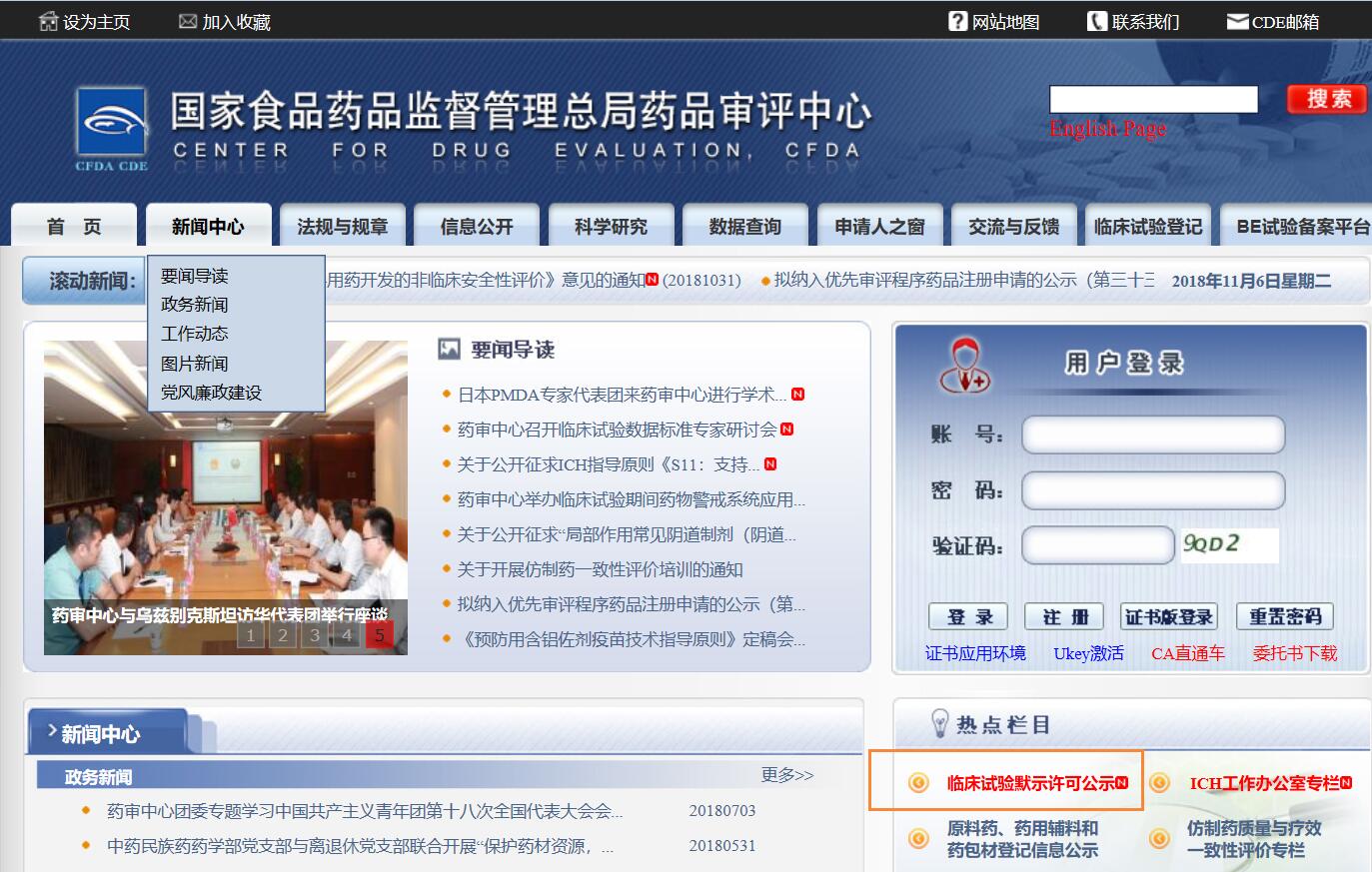The width and height of the screenshot is (1372, 872).
Task: Click the 登录 button
Action: [968, 616]
